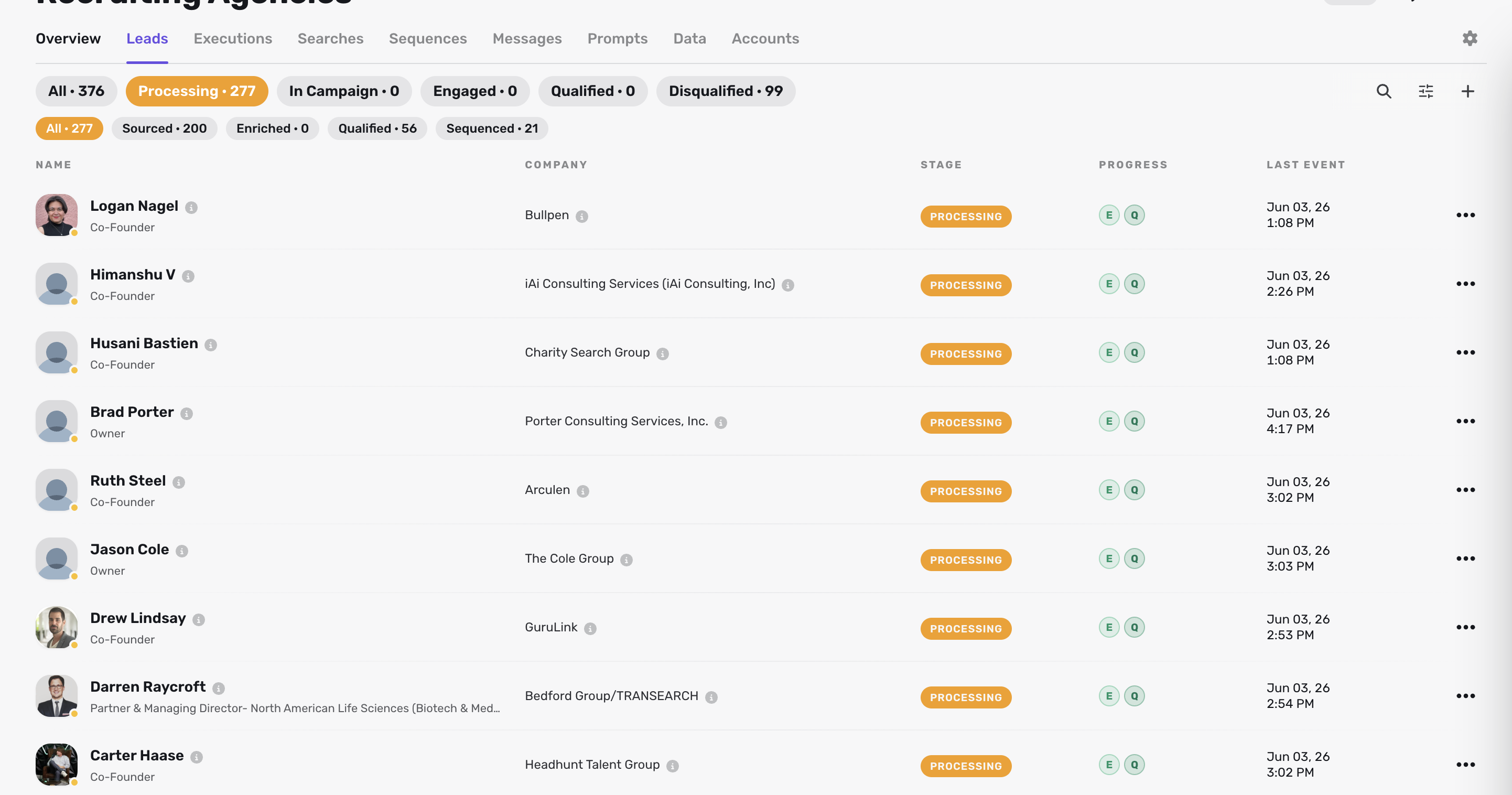Select the All · 277 sub-filter
This screenshot has height=795, width=1512.
[69, 128]
